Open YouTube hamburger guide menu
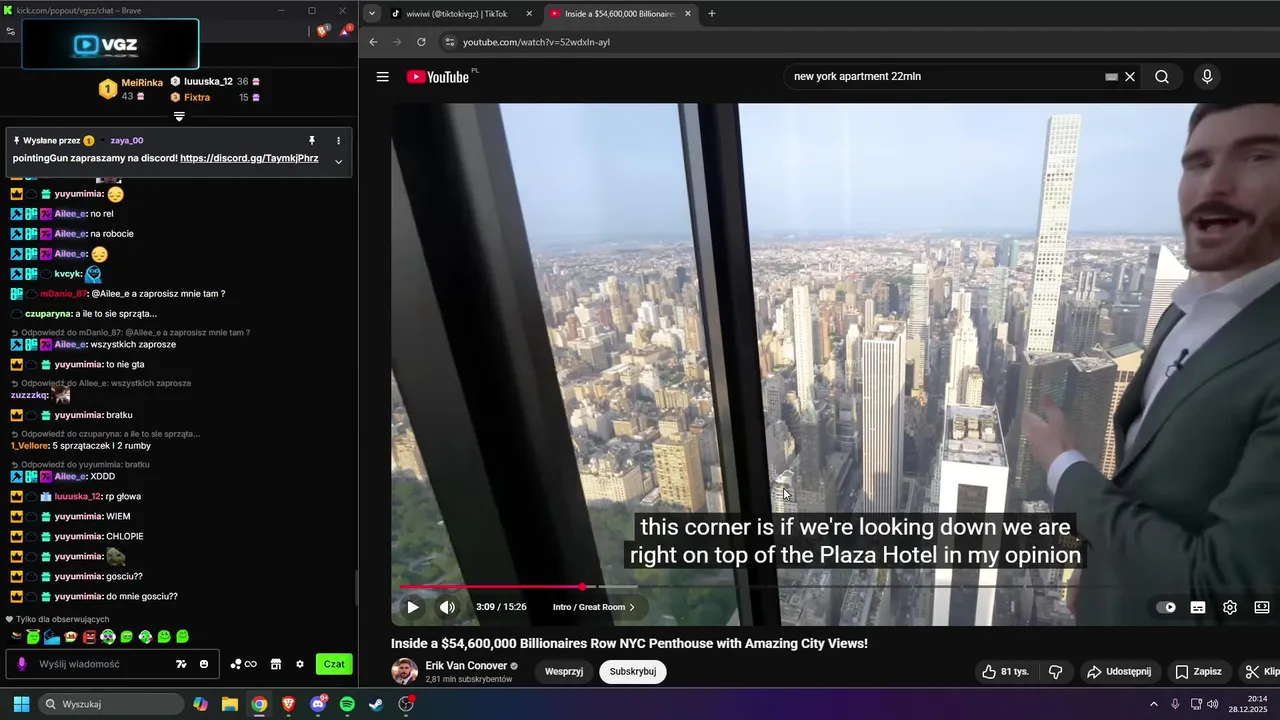The height and width of the screenshot is (720, 1280). pyautogui.click(x=382, y=77)
